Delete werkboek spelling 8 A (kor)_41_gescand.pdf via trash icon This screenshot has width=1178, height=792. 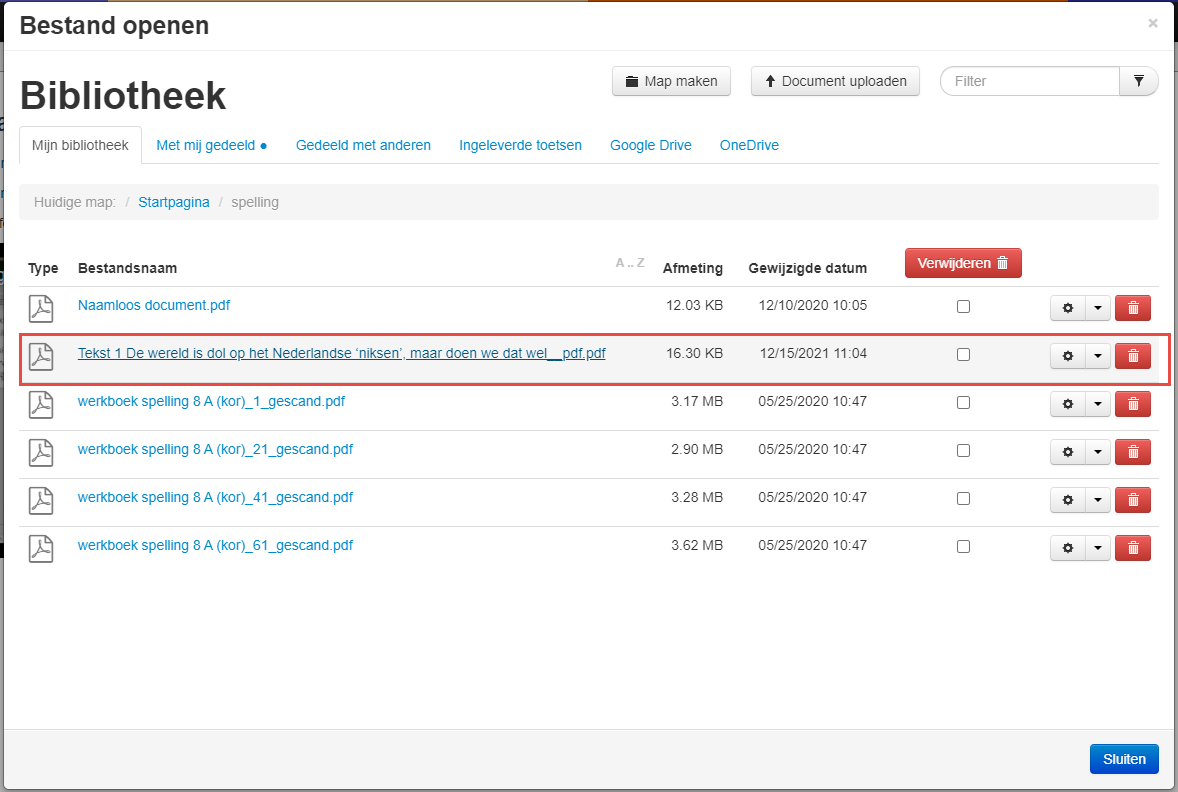(x=1133, y=500)
